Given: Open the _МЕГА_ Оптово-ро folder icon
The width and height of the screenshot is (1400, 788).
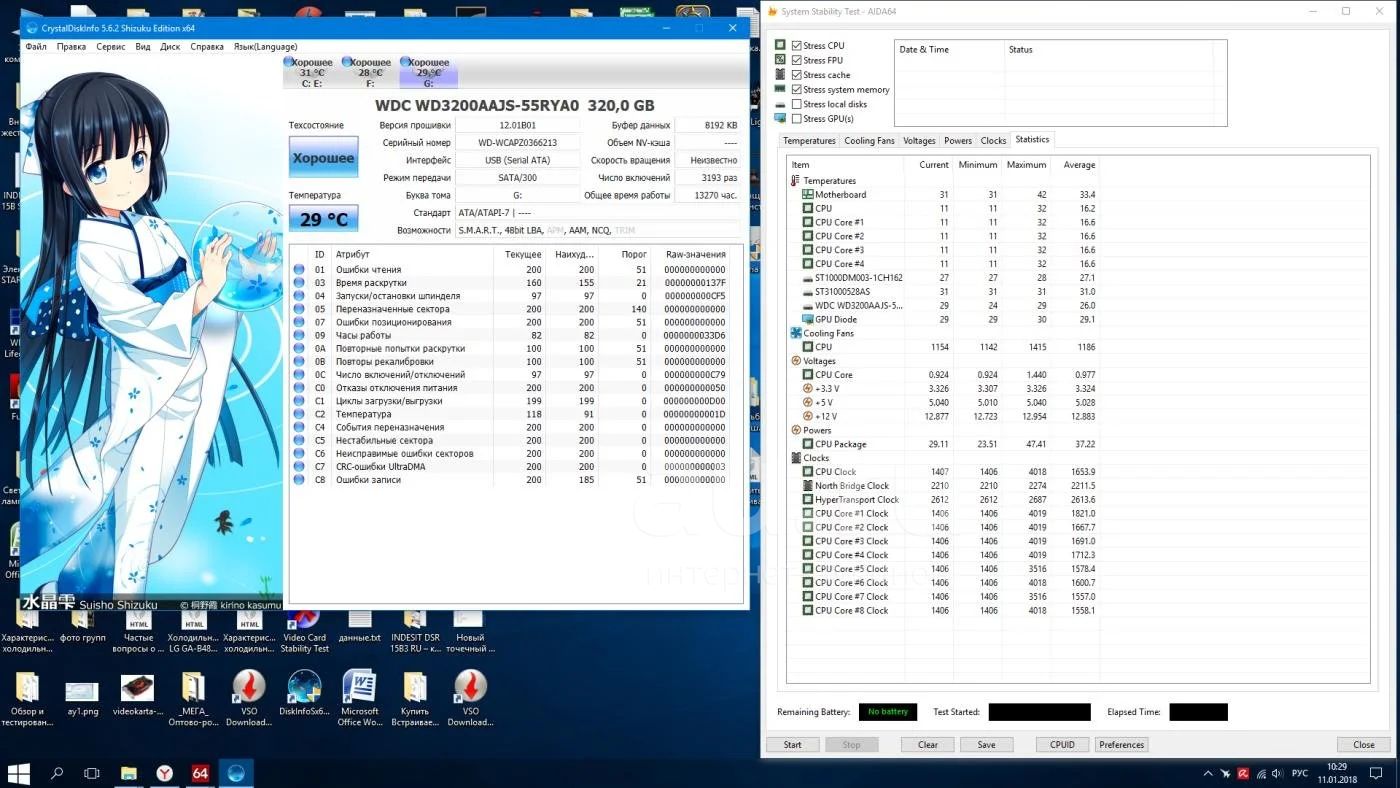Looking at the screenshot, I should click(x=193, y=697).
